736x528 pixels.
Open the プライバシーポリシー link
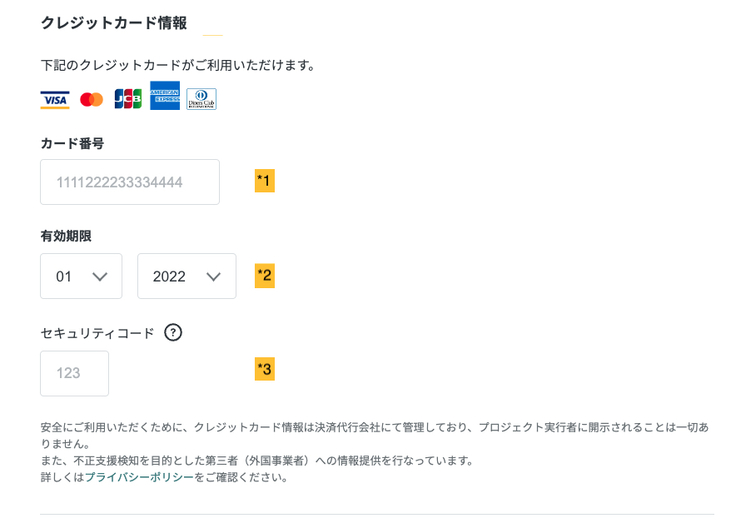(x=139, y=478)
